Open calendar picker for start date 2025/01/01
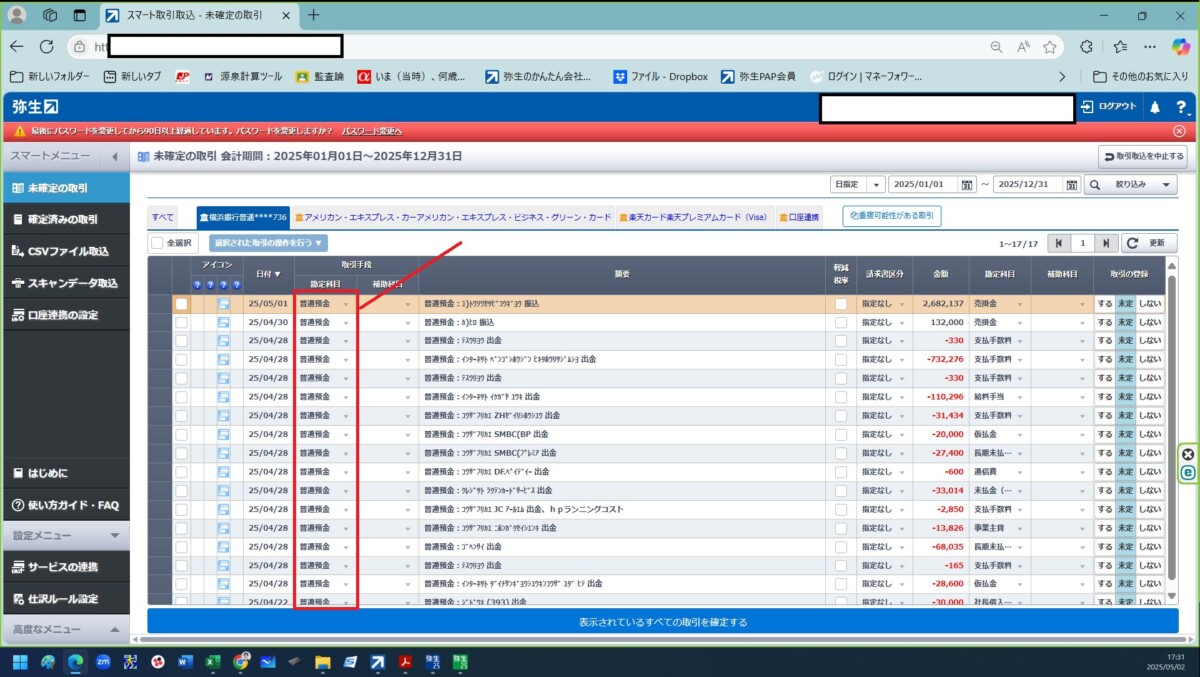The width and height of the screenshot is (1200, 677). tap(967, 185)
